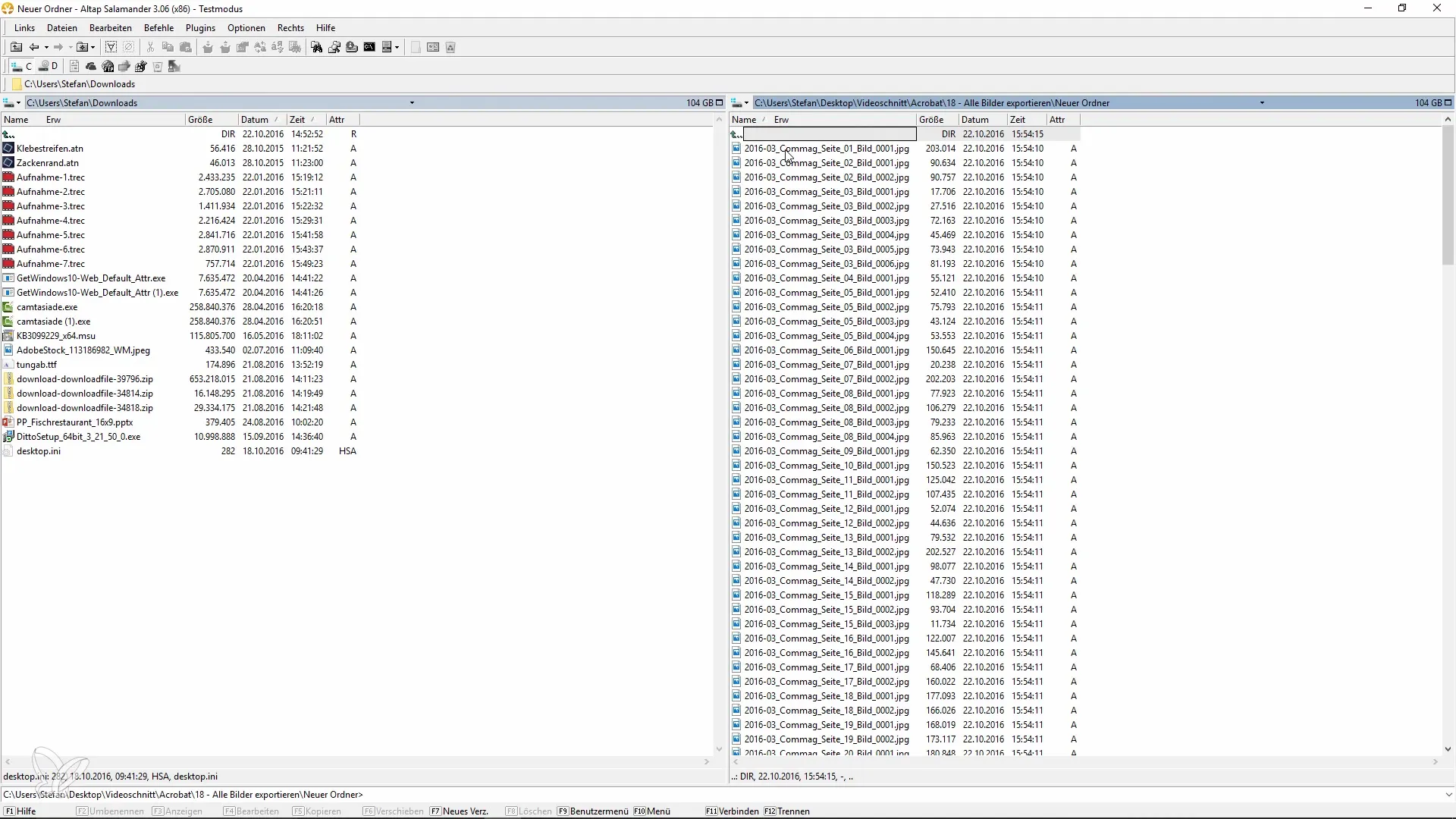Sort left panel by Größe column
This screenshot has width=1456, height=819.
(212, 120)
